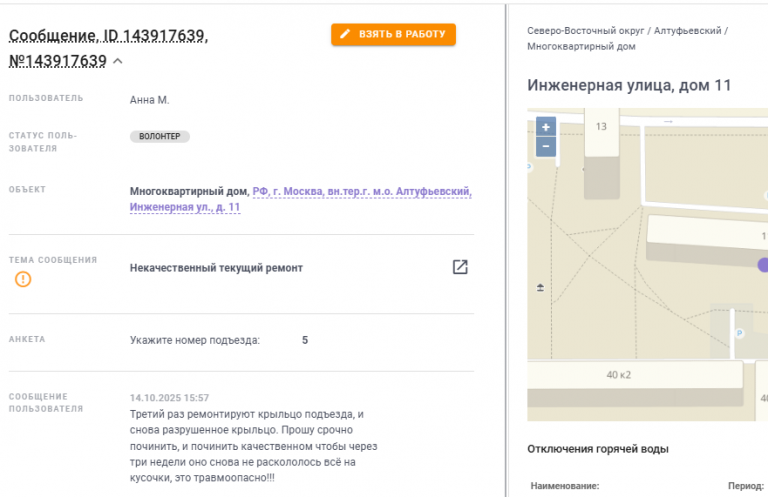Collapse the message ID header chevron
Image resolution: width=768 pixels, height=497 pixels.
pyautogui.click(x=118, y=62)
